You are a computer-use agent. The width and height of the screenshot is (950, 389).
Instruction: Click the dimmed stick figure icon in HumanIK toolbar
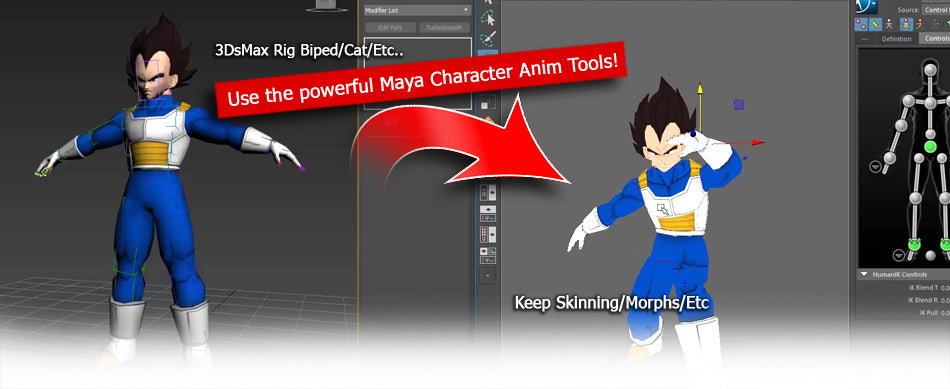tap(935, 24)
